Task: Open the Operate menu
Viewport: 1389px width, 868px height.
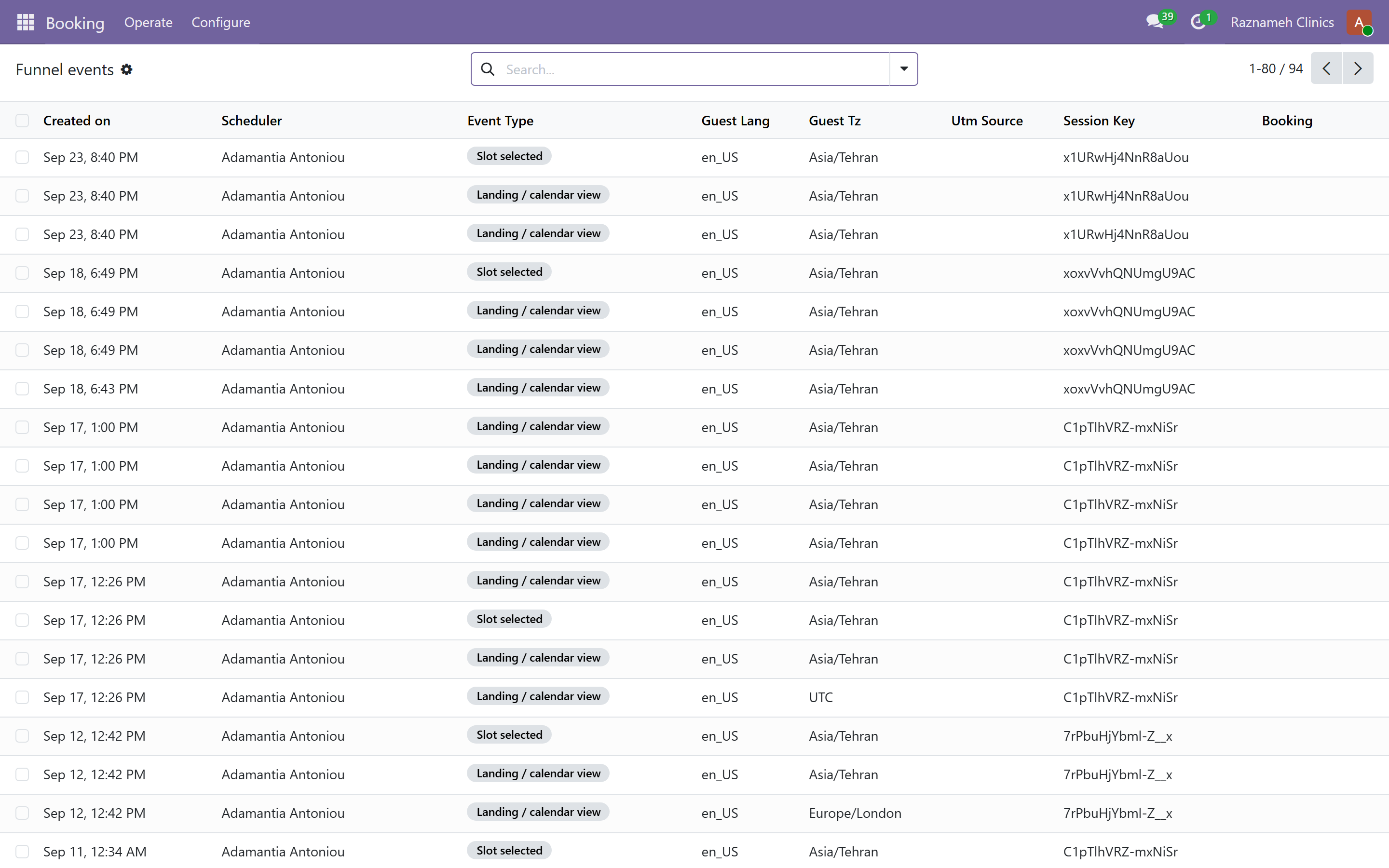Action: coord(148,22)
